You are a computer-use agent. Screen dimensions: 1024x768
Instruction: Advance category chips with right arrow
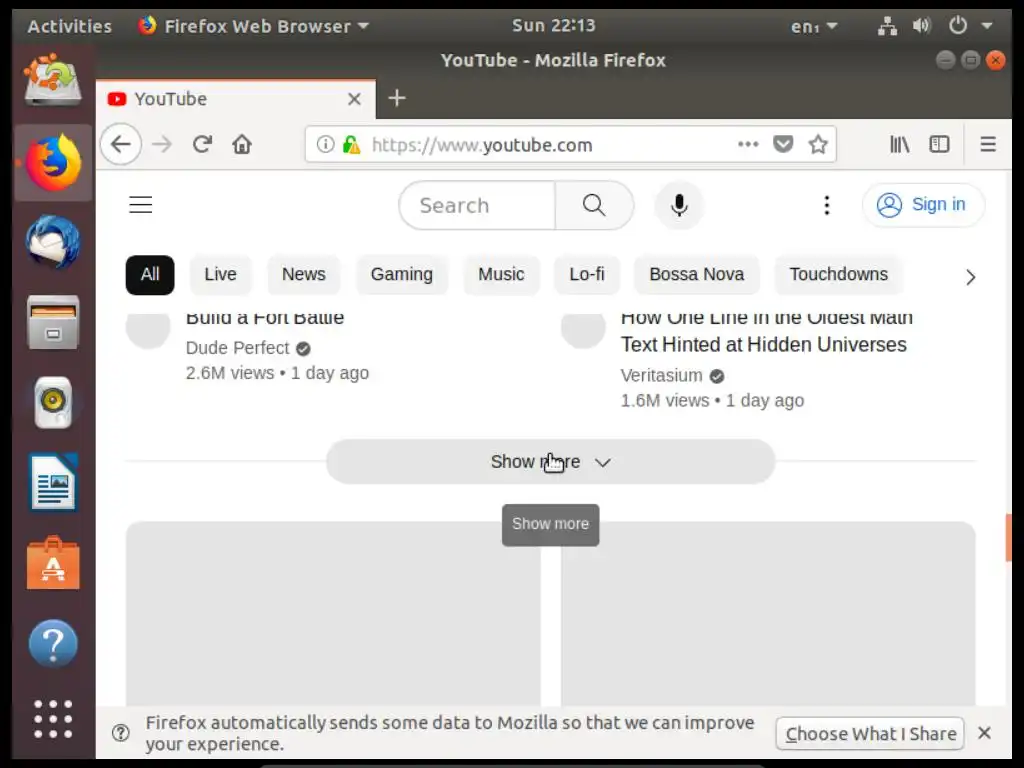point(970,277)
